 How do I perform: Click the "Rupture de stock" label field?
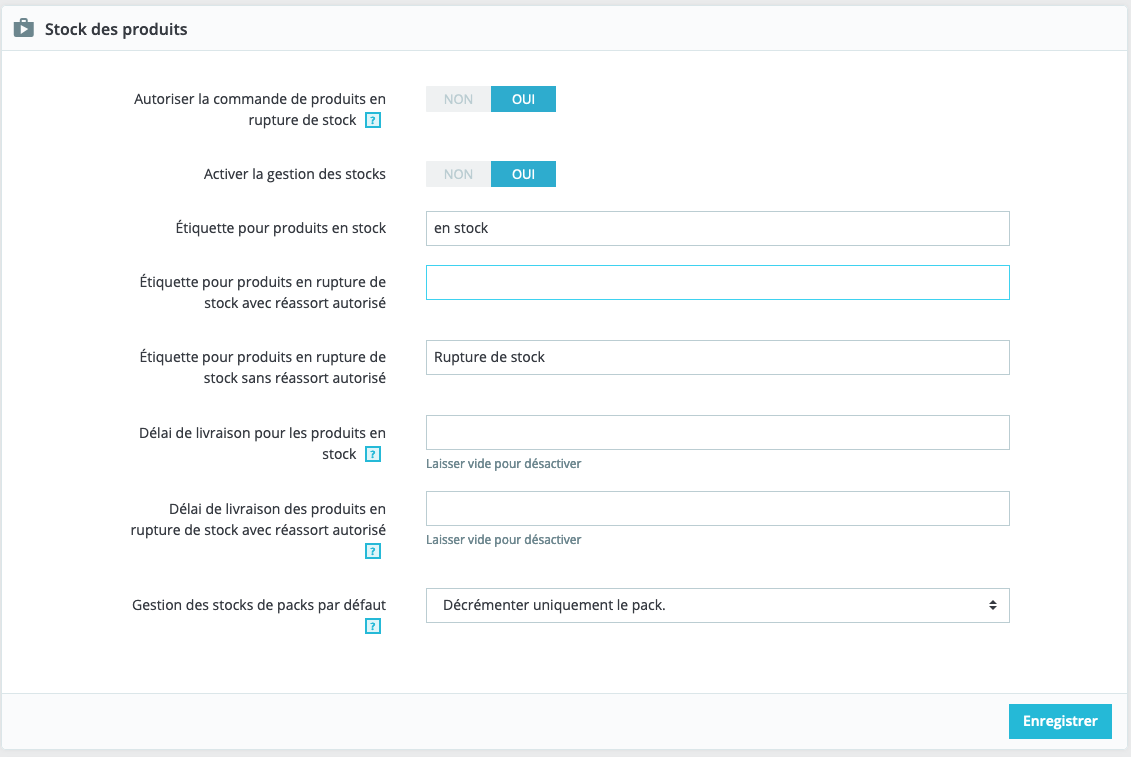tap(717, 357)
